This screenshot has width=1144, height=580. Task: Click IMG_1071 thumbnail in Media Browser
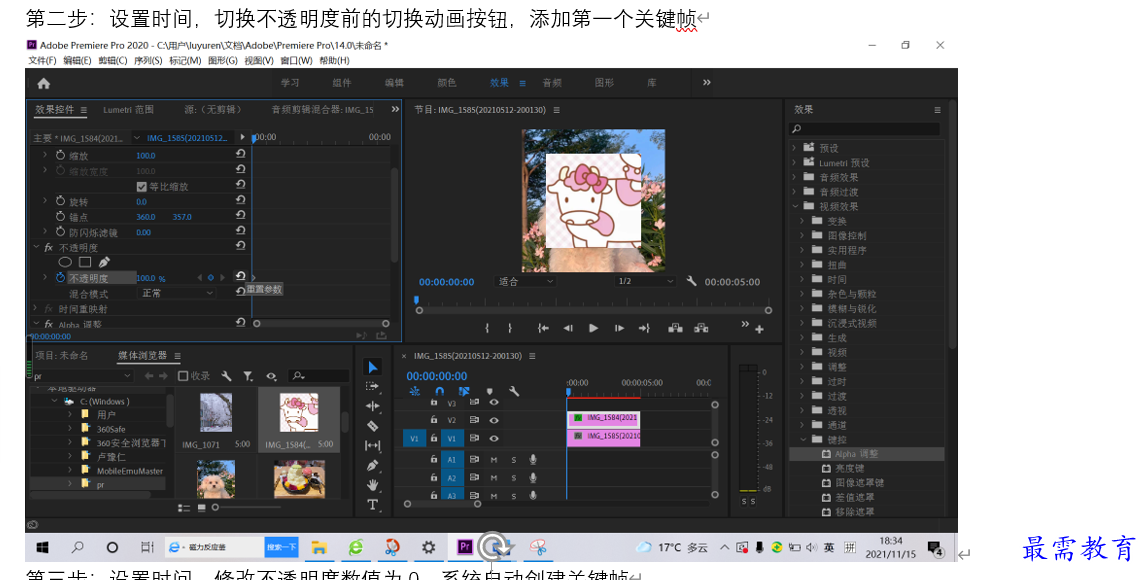pos(216,413)
